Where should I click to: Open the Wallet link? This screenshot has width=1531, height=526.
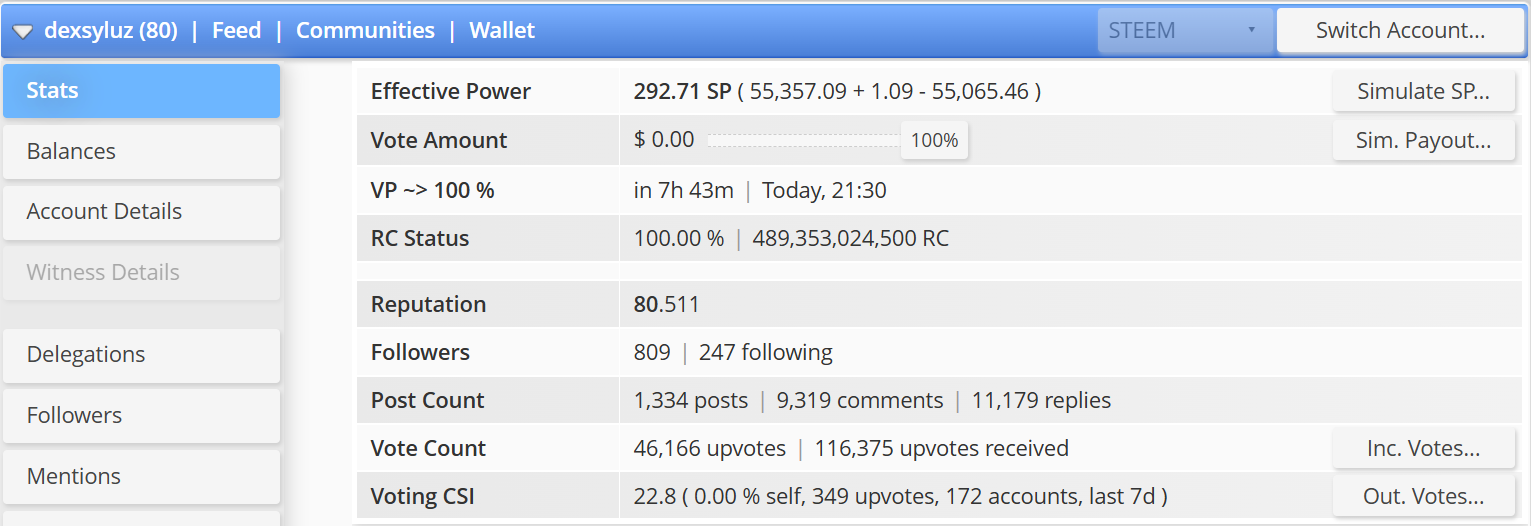[x=502, y=30]
